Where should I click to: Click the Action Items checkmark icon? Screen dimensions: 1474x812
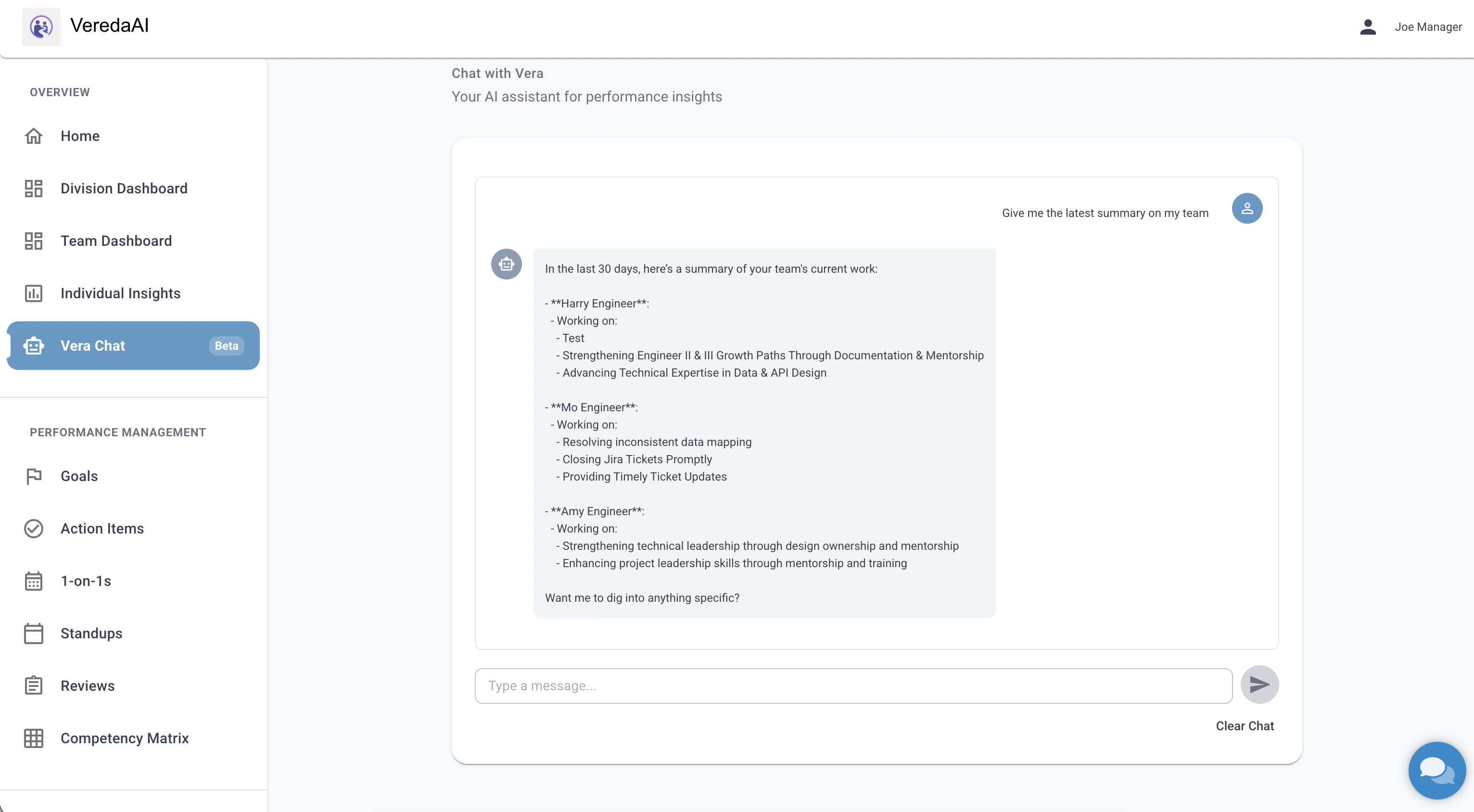[x=34, y=529]
